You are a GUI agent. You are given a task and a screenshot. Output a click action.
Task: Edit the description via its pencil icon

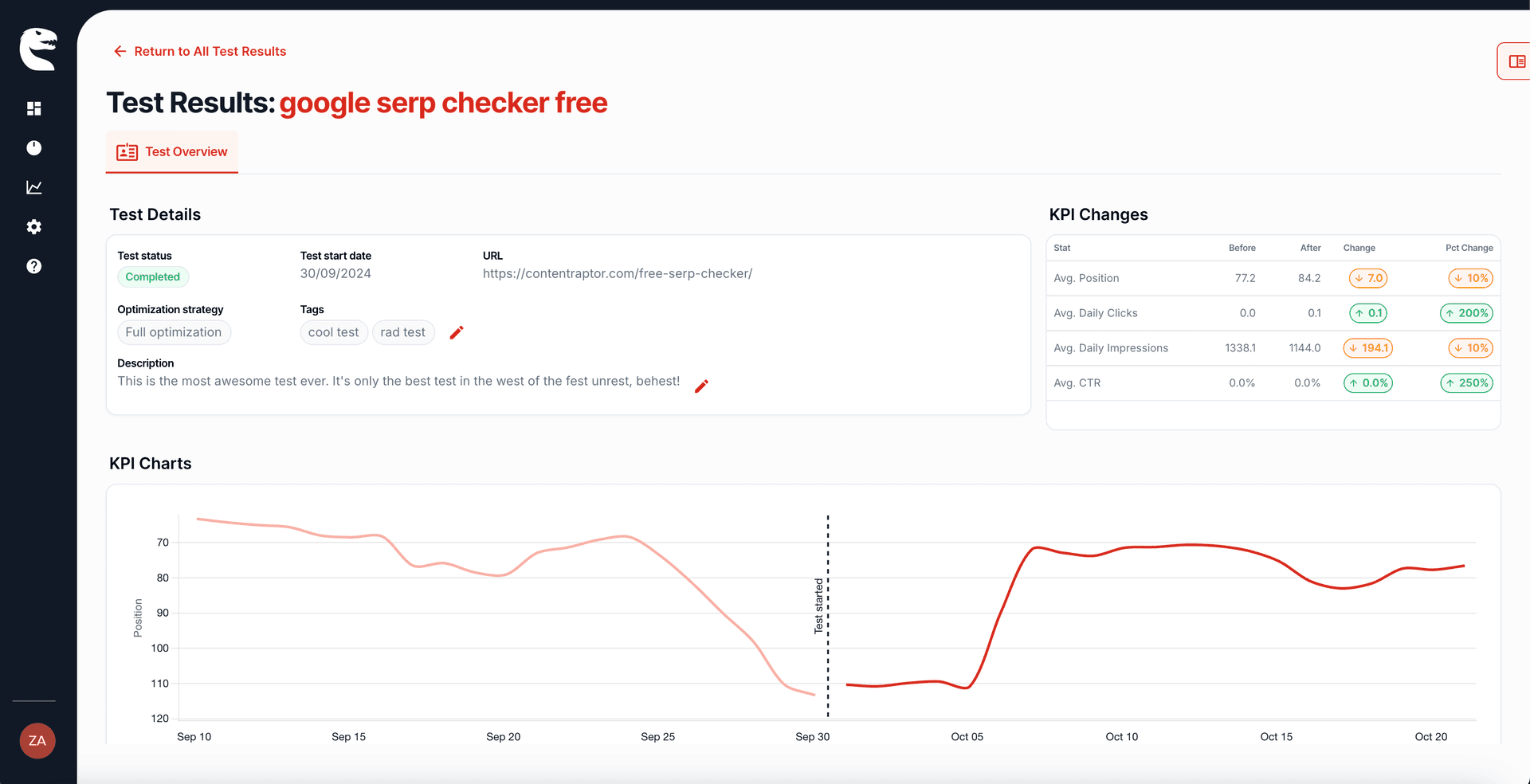coord(701,386)
